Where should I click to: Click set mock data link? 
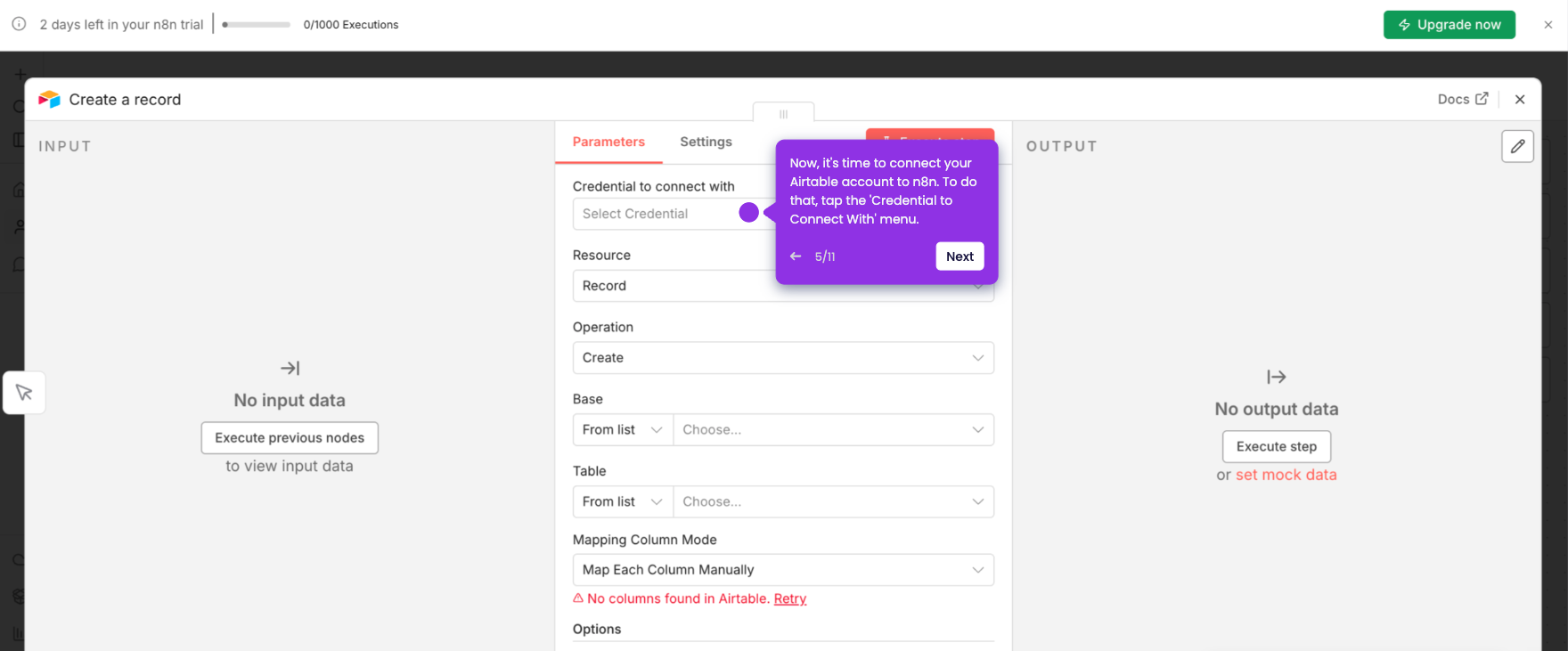click(1286, 475)
